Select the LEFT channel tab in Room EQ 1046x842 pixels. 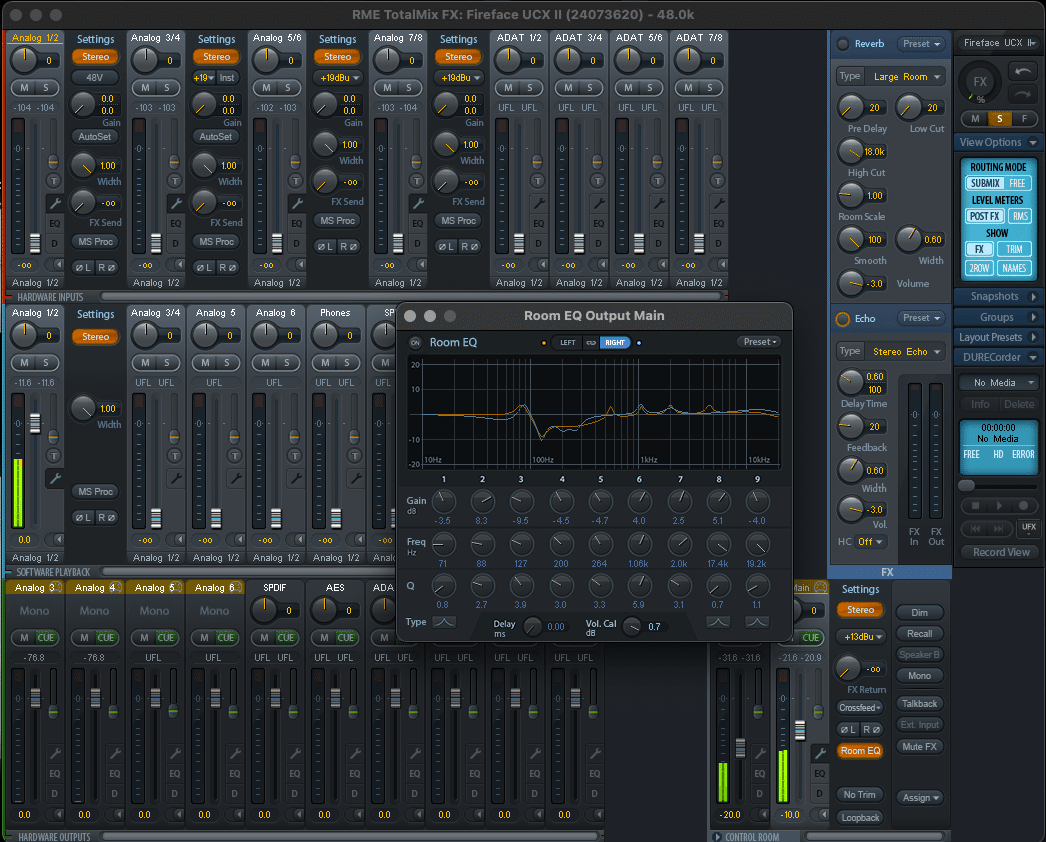[x=568, y=343]
